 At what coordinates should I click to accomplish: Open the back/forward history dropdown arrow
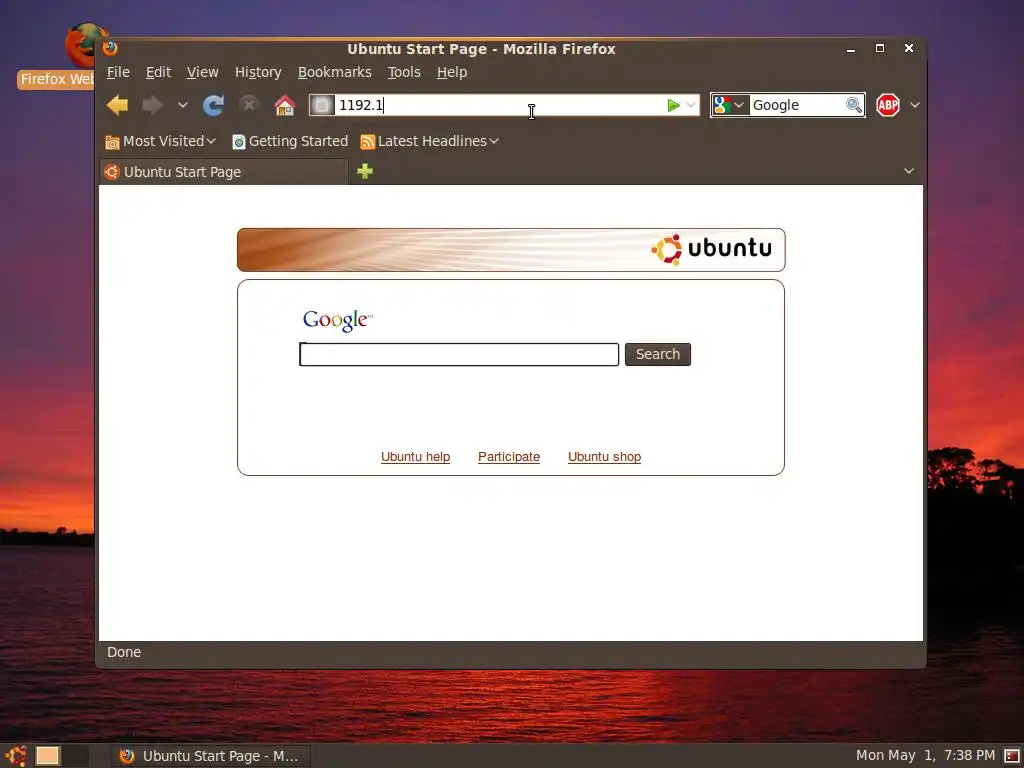coord(183,105)
